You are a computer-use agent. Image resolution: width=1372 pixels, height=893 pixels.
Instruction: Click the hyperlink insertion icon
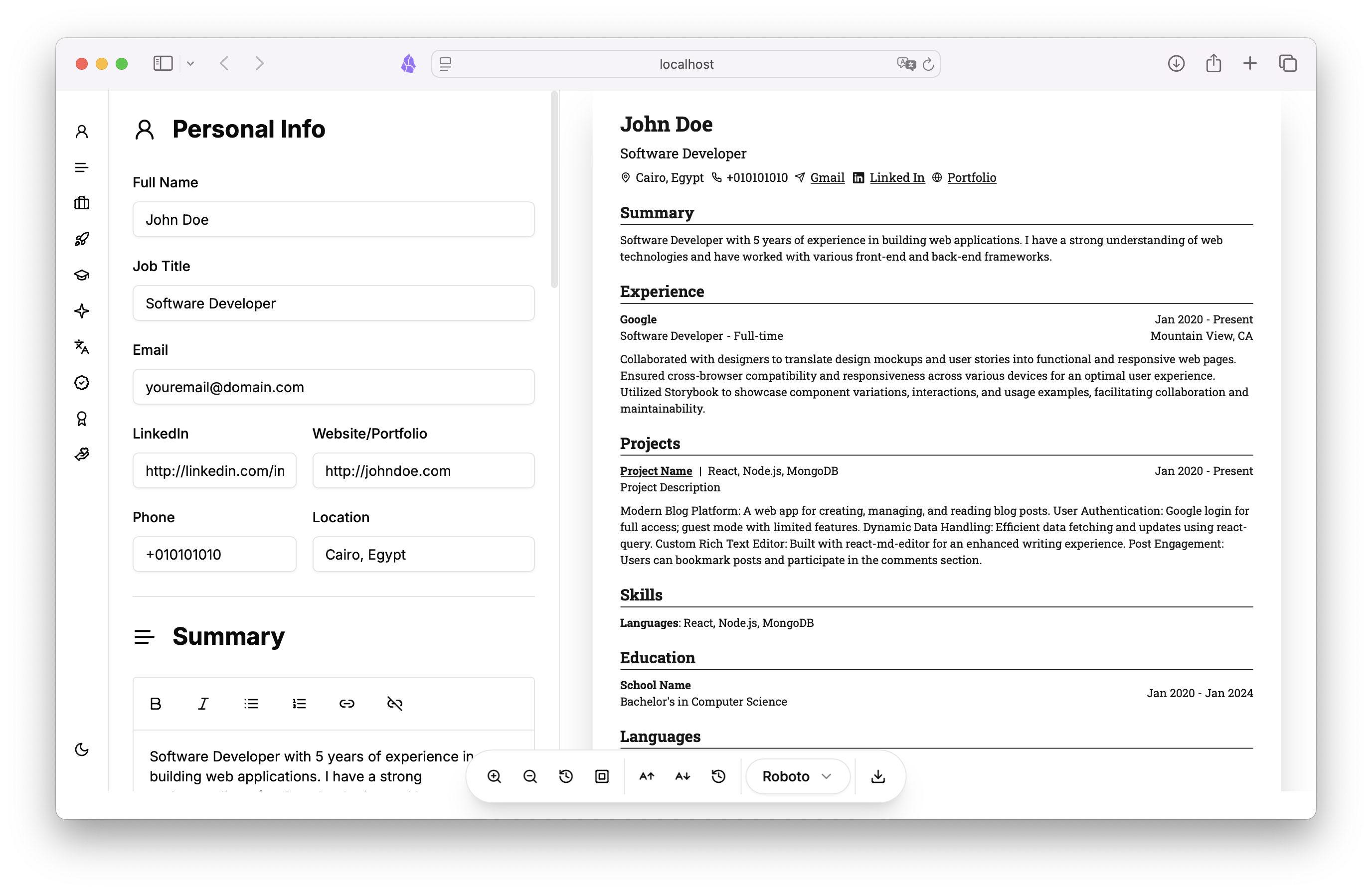[346, 704]
